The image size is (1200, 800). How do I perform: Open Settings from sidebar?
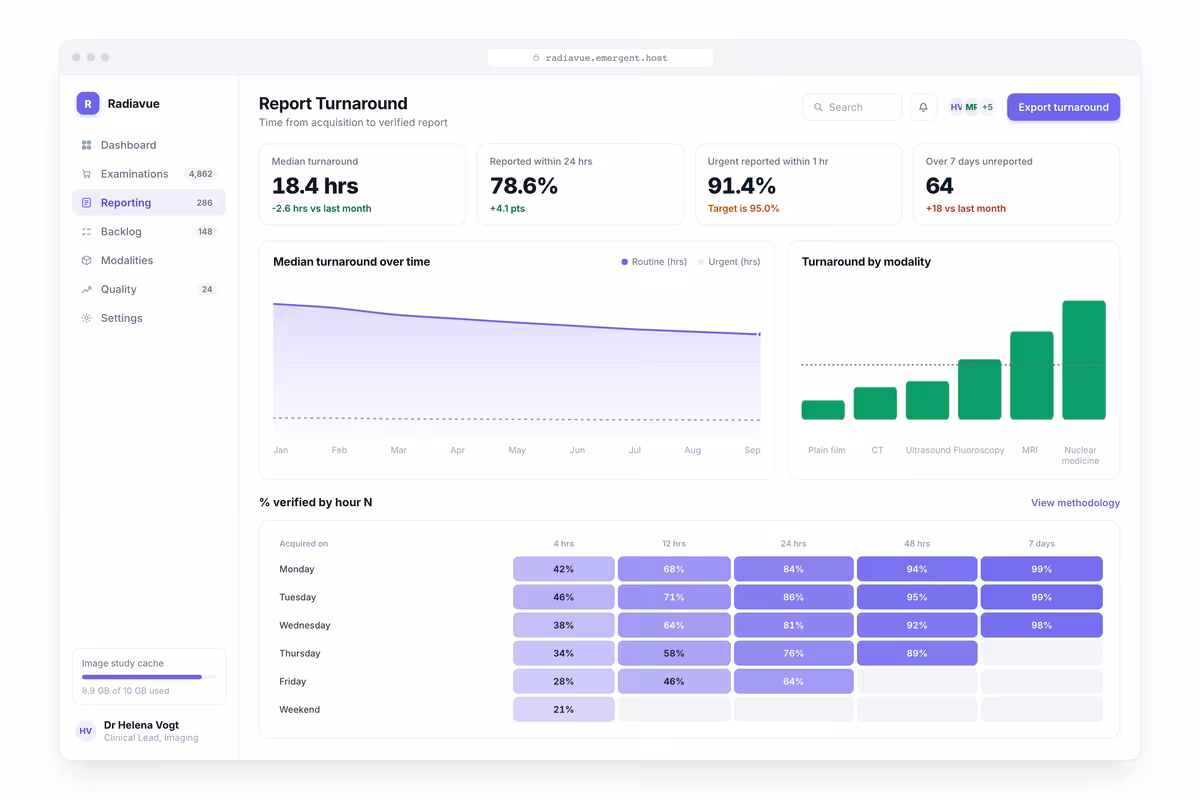coord(149,318)
